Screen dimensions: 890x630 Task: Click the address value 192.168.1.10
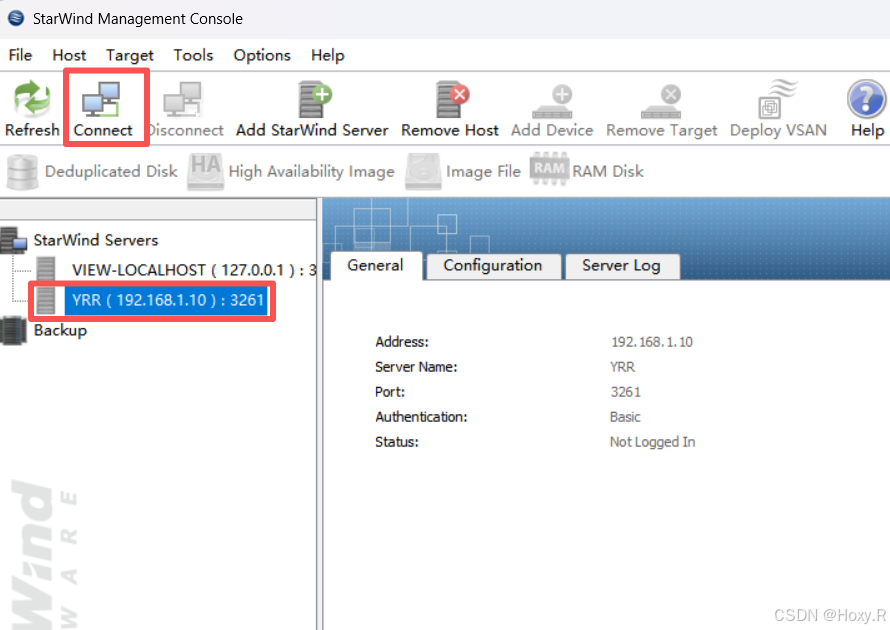pyautogui.click(x=652, y=342)
